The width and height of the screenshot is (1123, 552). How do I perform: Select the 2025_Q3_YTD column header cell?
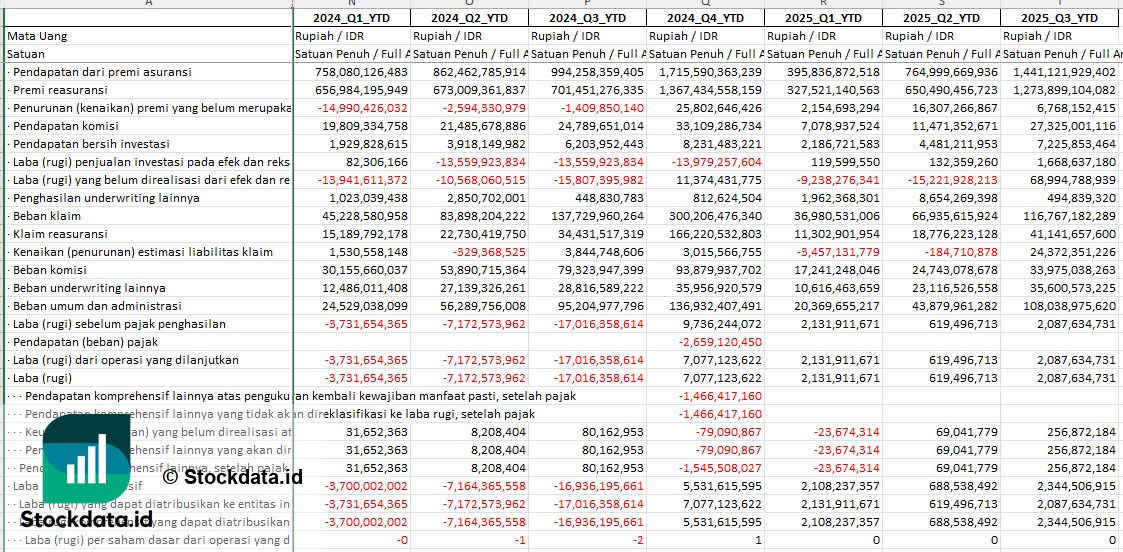pyautogui.click(x=1061, y=18)
